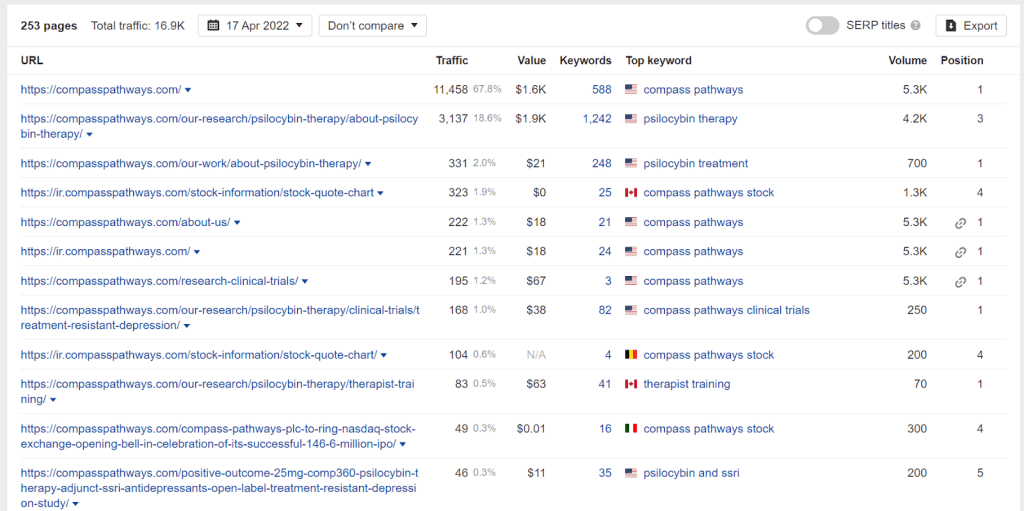Expand arrow beside the therapist-training URL
This screenshot has width=1024, height=511.
tap(53, 400)
